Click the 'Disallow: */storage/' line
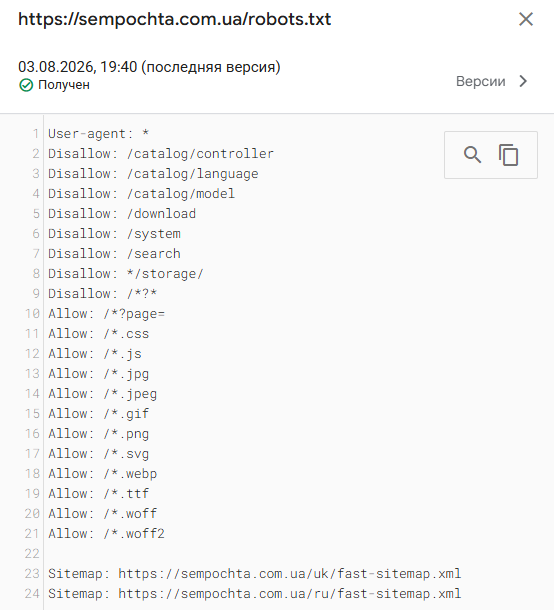This screenshot has width=554, height=610. click(x=126, y=273)
